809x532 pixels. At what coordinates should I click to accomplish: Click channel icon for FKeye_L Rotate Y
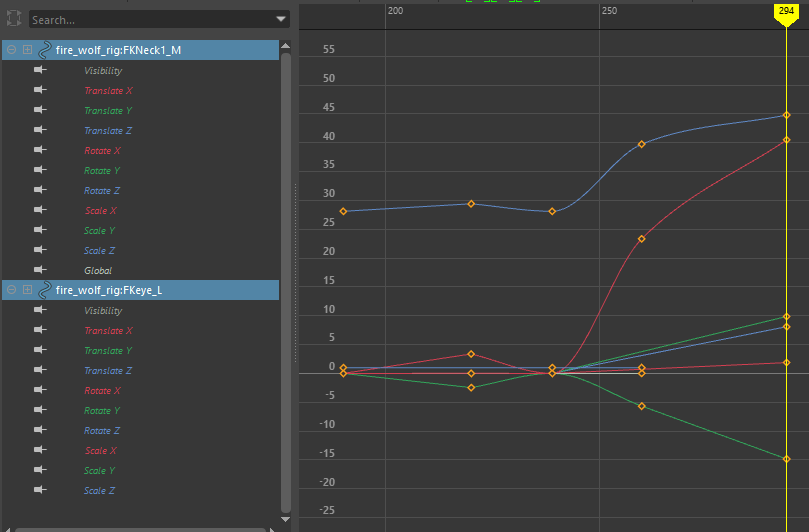40,410
